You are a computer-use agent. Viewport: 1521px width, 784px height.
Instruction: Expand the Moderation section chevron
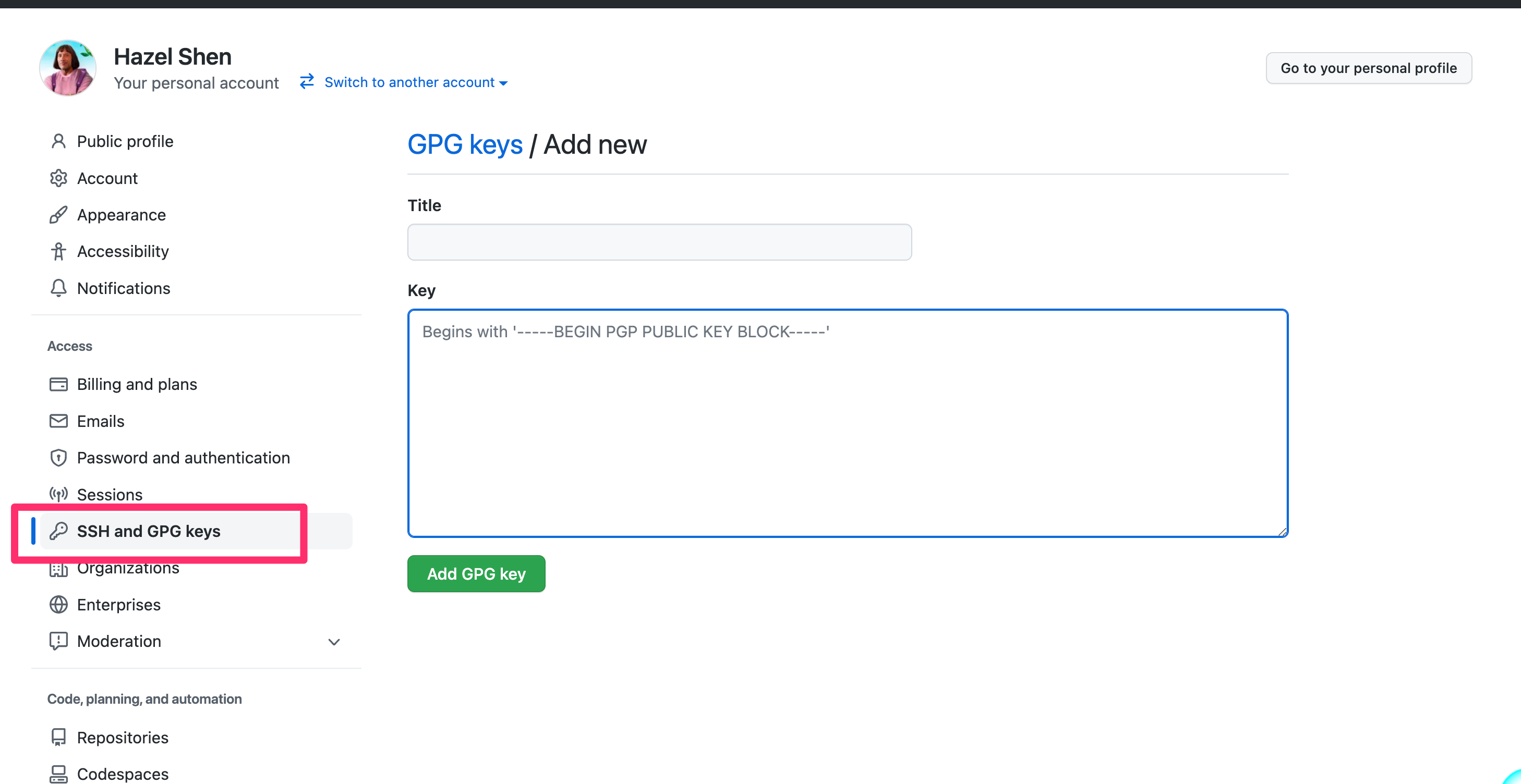pos(334,642)
